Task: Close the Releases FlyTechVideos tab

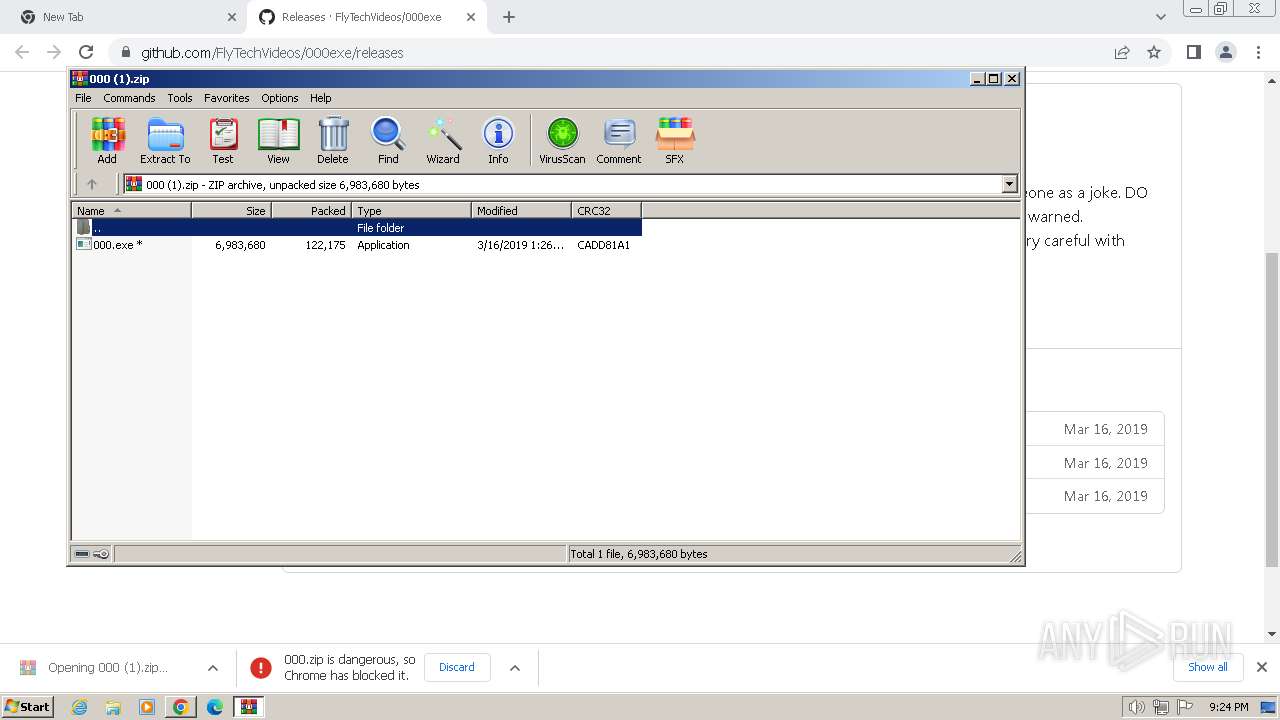Action: point(470,17)
